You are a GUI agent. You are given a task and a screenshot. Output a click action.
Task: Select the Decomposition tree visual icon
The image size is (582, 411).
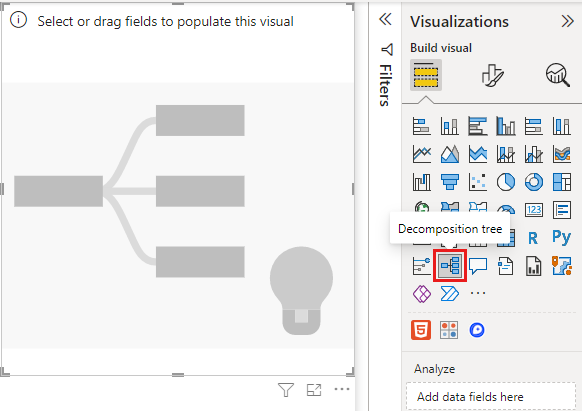[x=450, y=266]
